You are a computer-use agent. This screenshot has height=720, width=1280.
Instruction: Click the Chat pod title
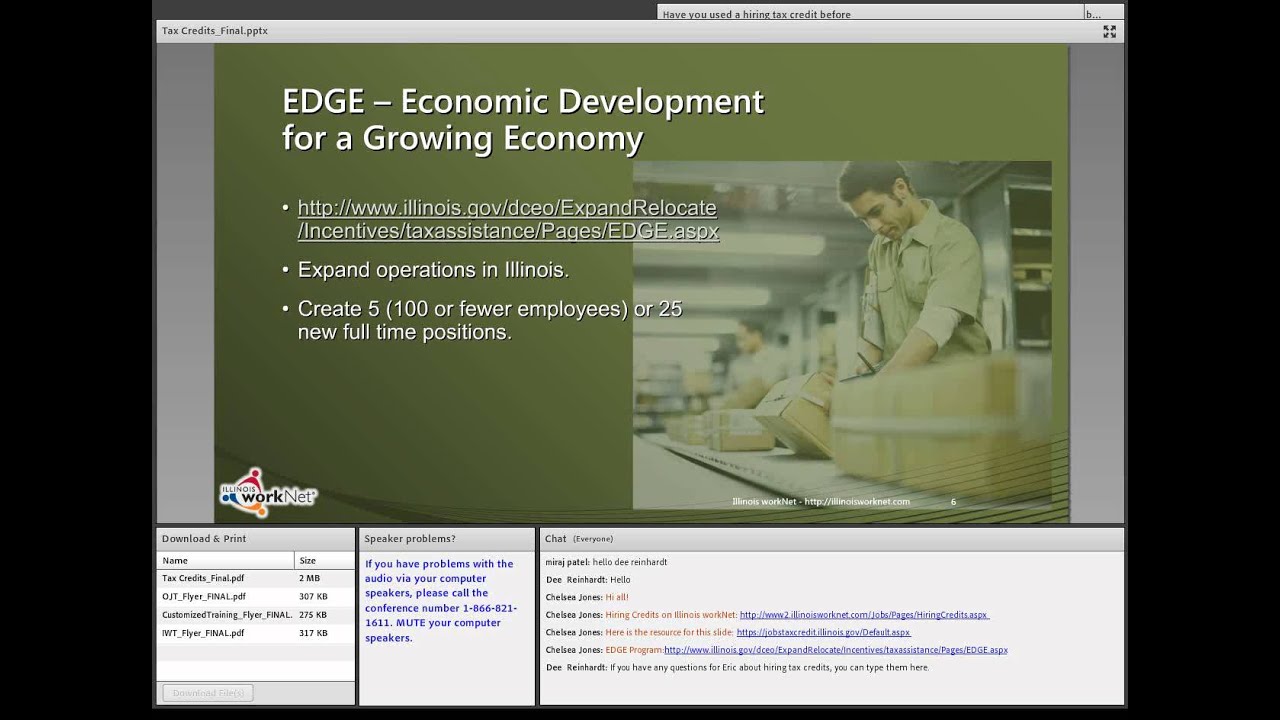tap(555, 539)
